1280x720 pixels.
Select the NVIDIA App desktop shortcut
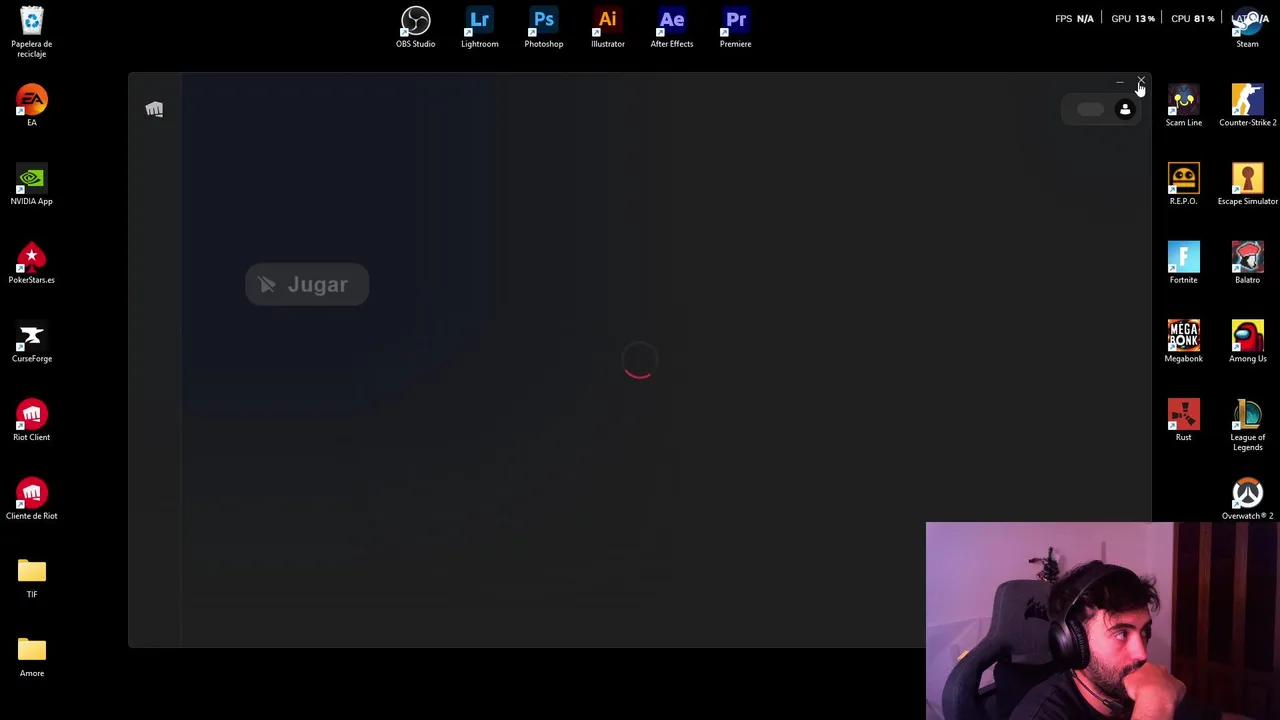(x=32, y=184)
